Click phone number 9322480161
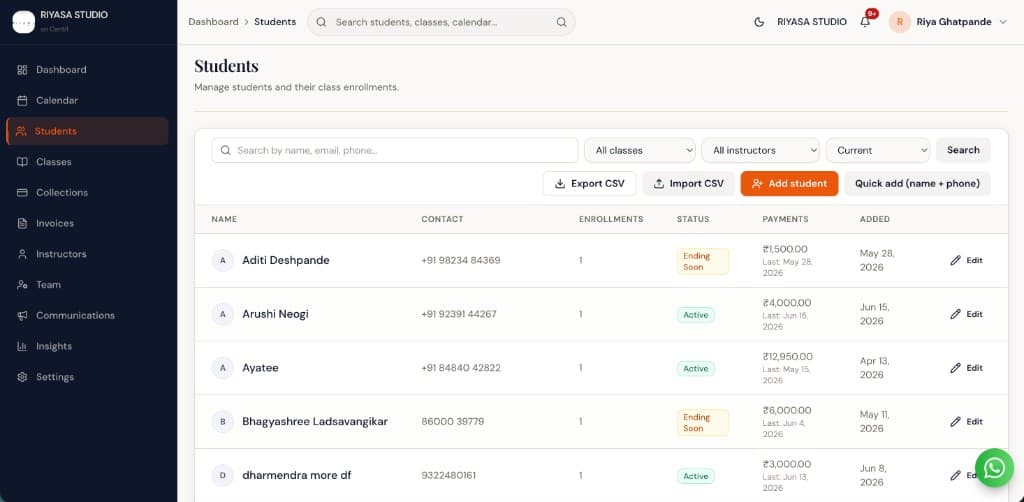Screen dimensions: 1024x502 coord(449,475)
